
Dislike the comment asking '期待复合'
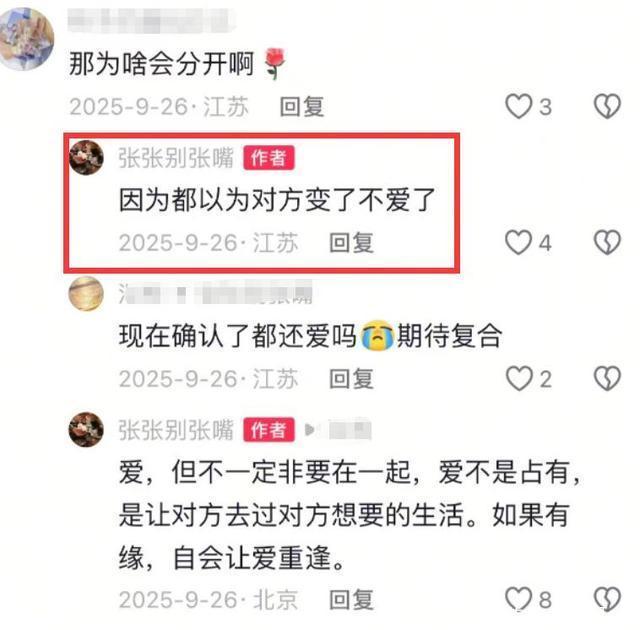click(607, 378)
